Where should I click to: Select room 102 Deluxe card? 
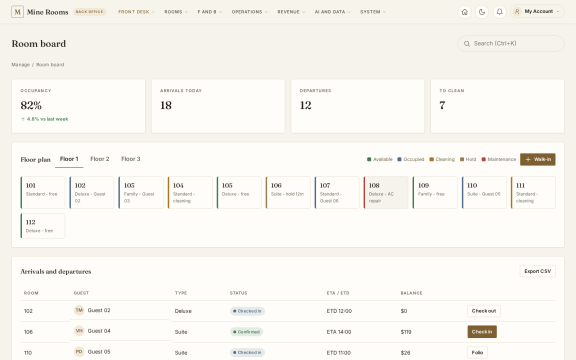click(x=92, y=192)
